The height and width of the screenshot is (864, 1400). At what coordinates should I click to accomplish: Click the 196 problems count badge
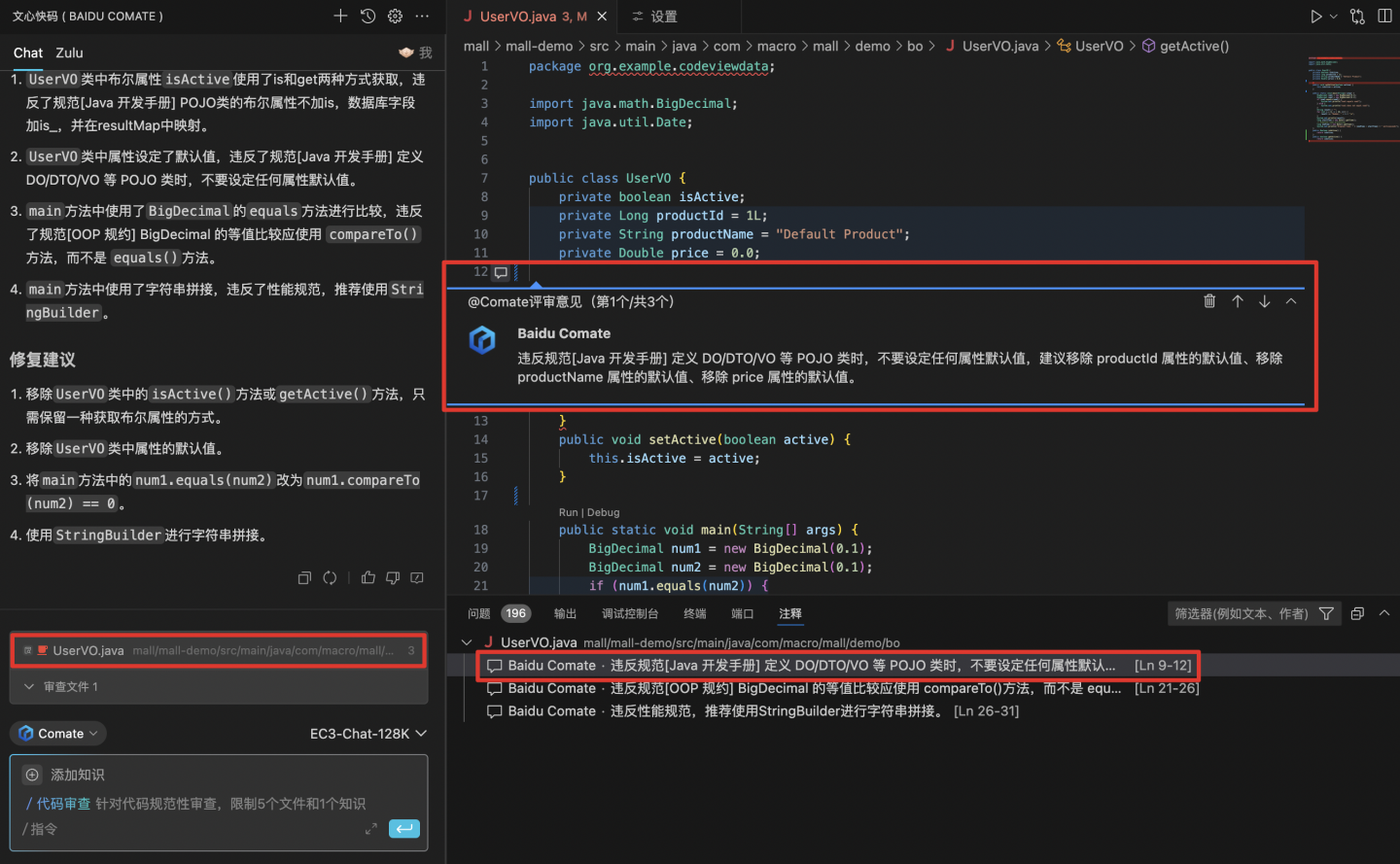click(516, 613)
